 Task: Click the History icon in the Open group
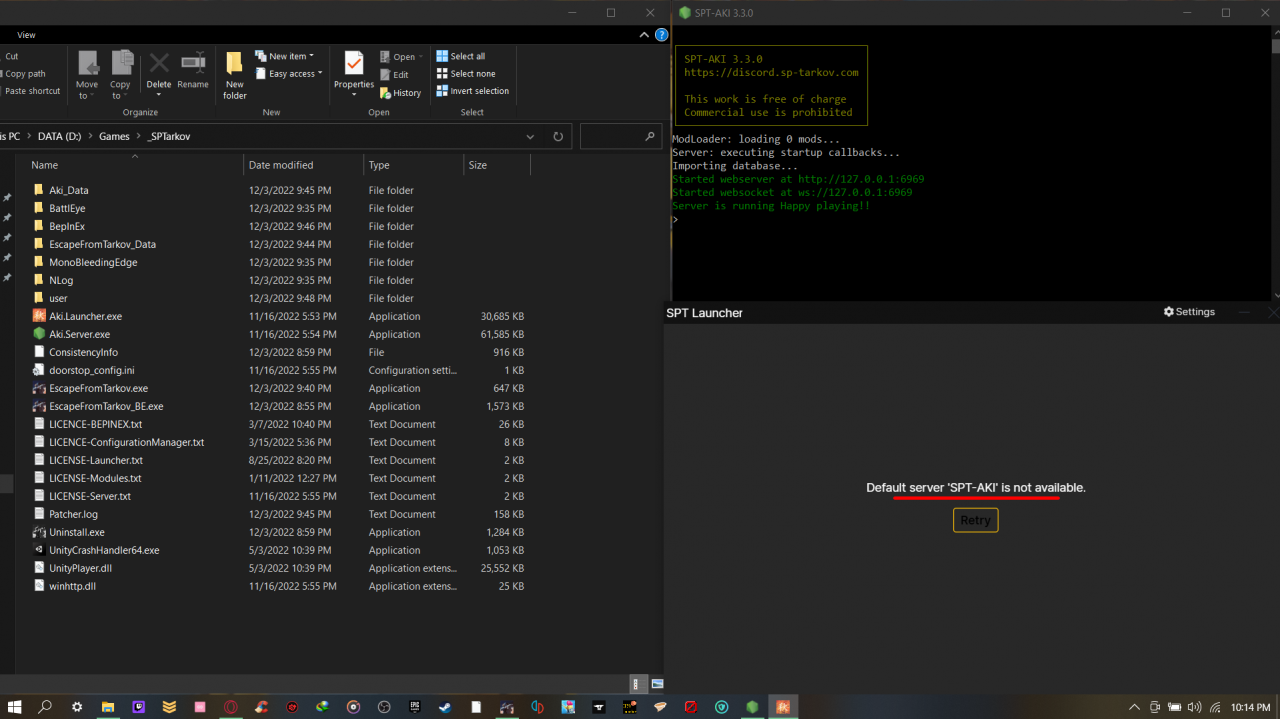[x=400, y=93]
